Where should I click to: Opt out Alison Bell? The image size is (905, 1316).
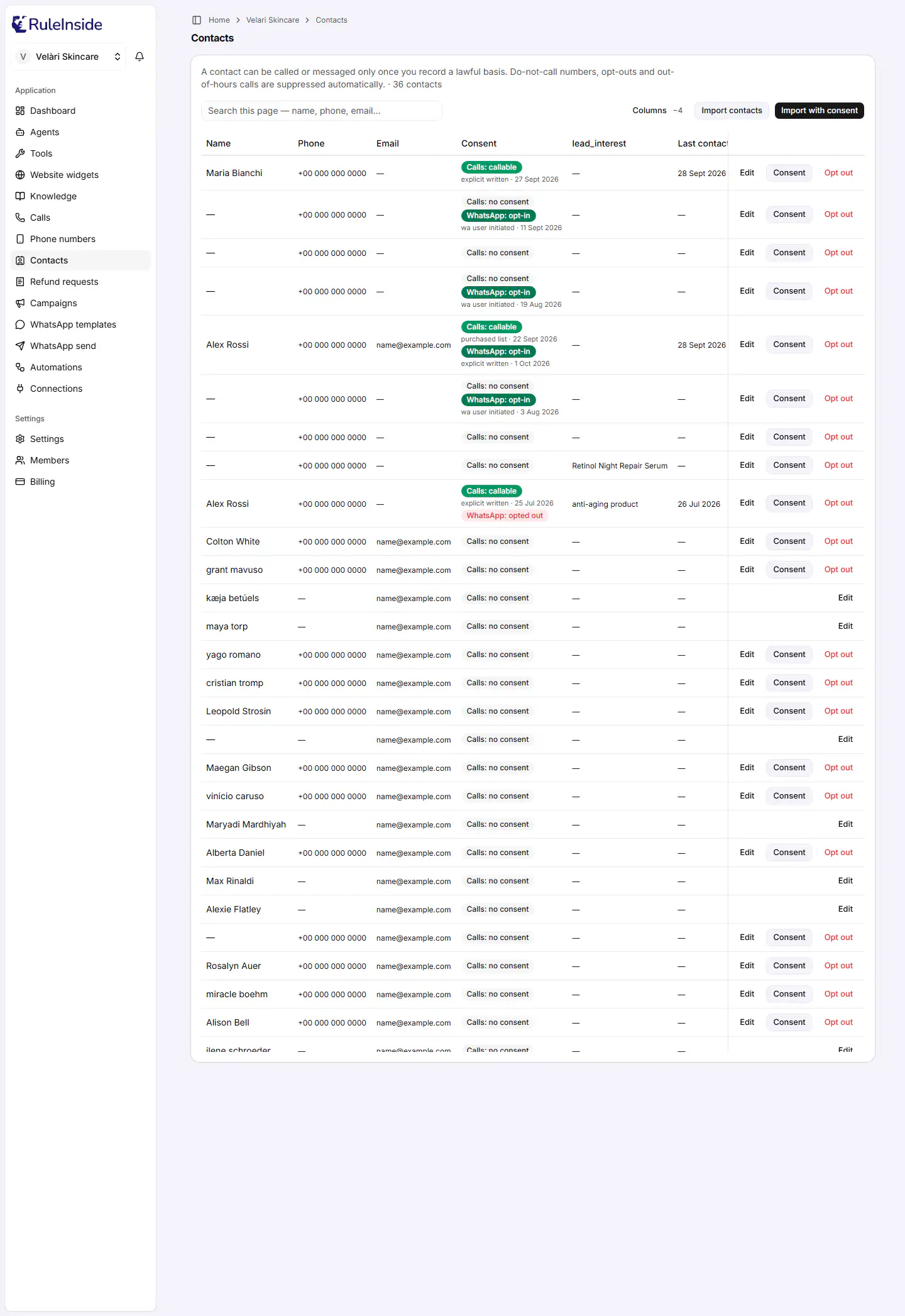point(838,1022)
